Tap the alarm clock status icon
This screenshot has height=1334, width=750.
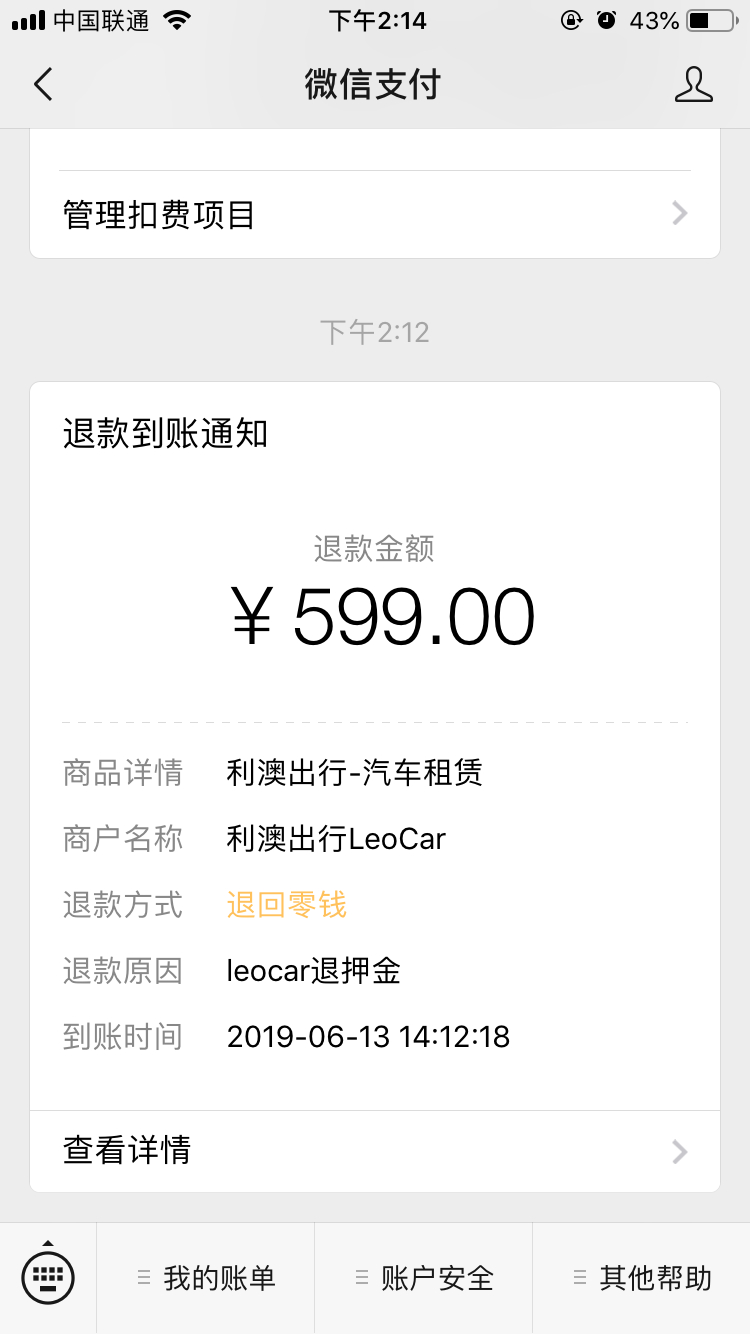(606, 20)
